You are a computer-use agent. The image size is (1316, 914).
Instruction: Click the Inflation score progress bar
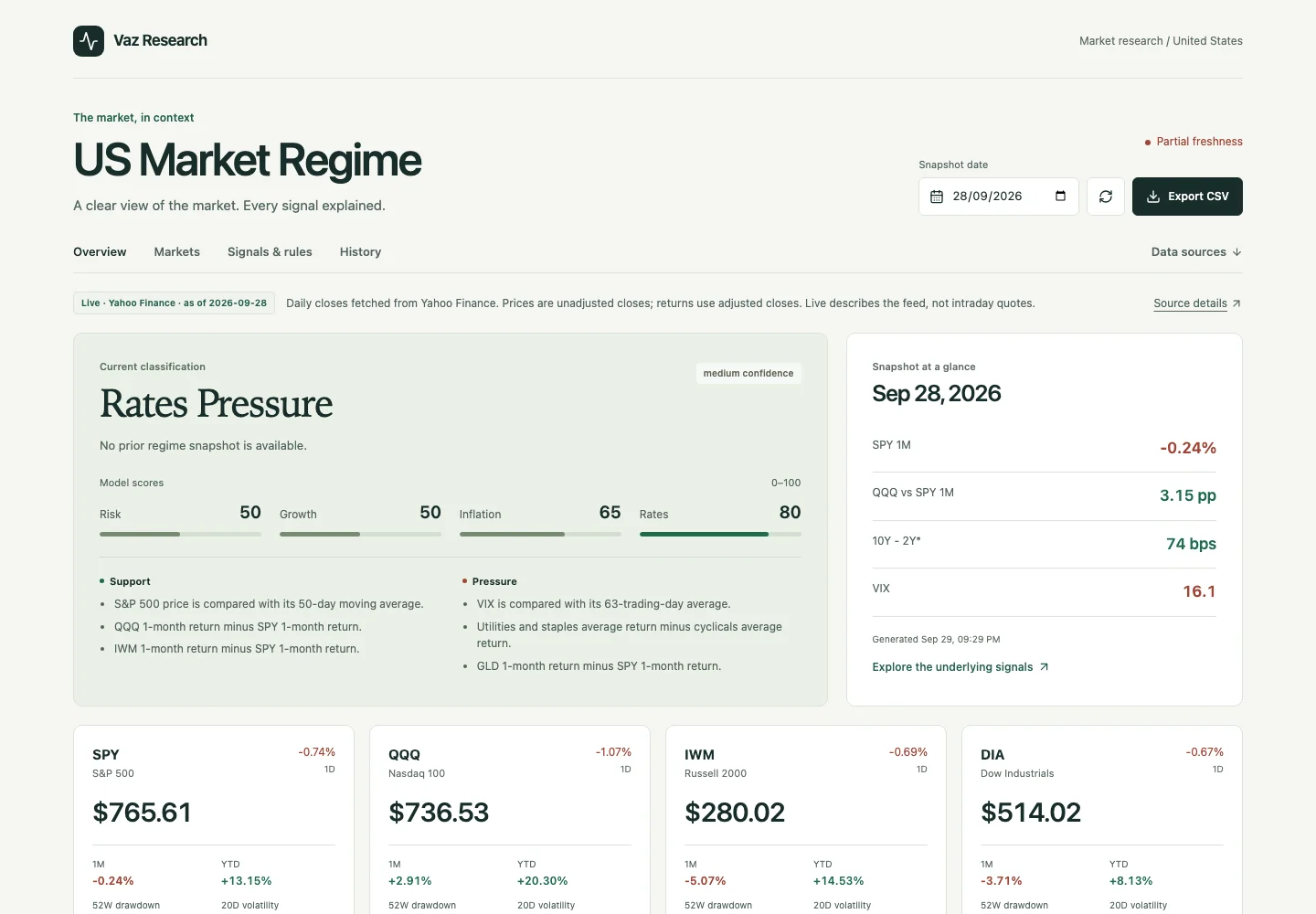[540, 534]
